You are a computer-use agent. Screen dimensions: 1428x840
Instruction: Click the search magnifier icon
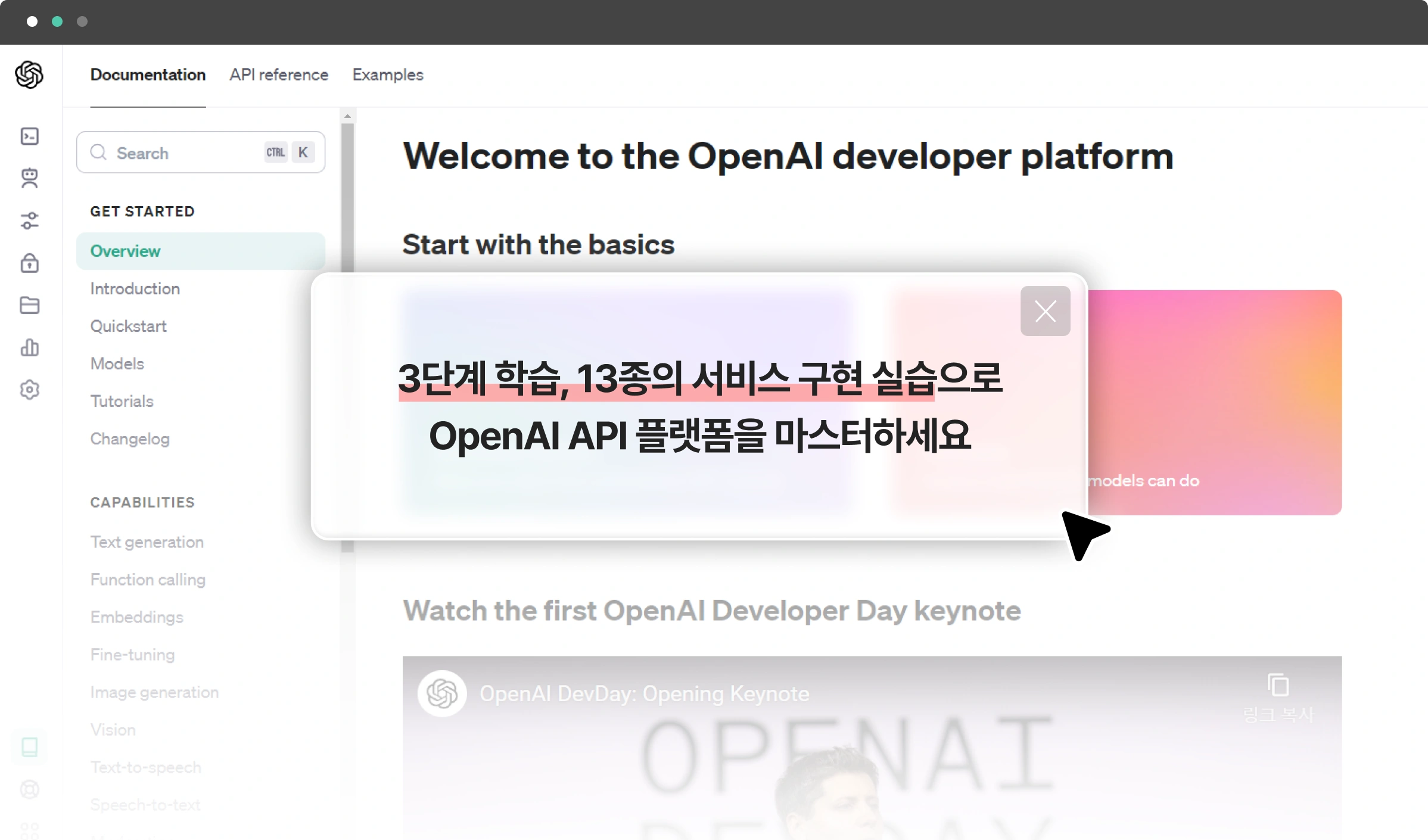(98, 153)
